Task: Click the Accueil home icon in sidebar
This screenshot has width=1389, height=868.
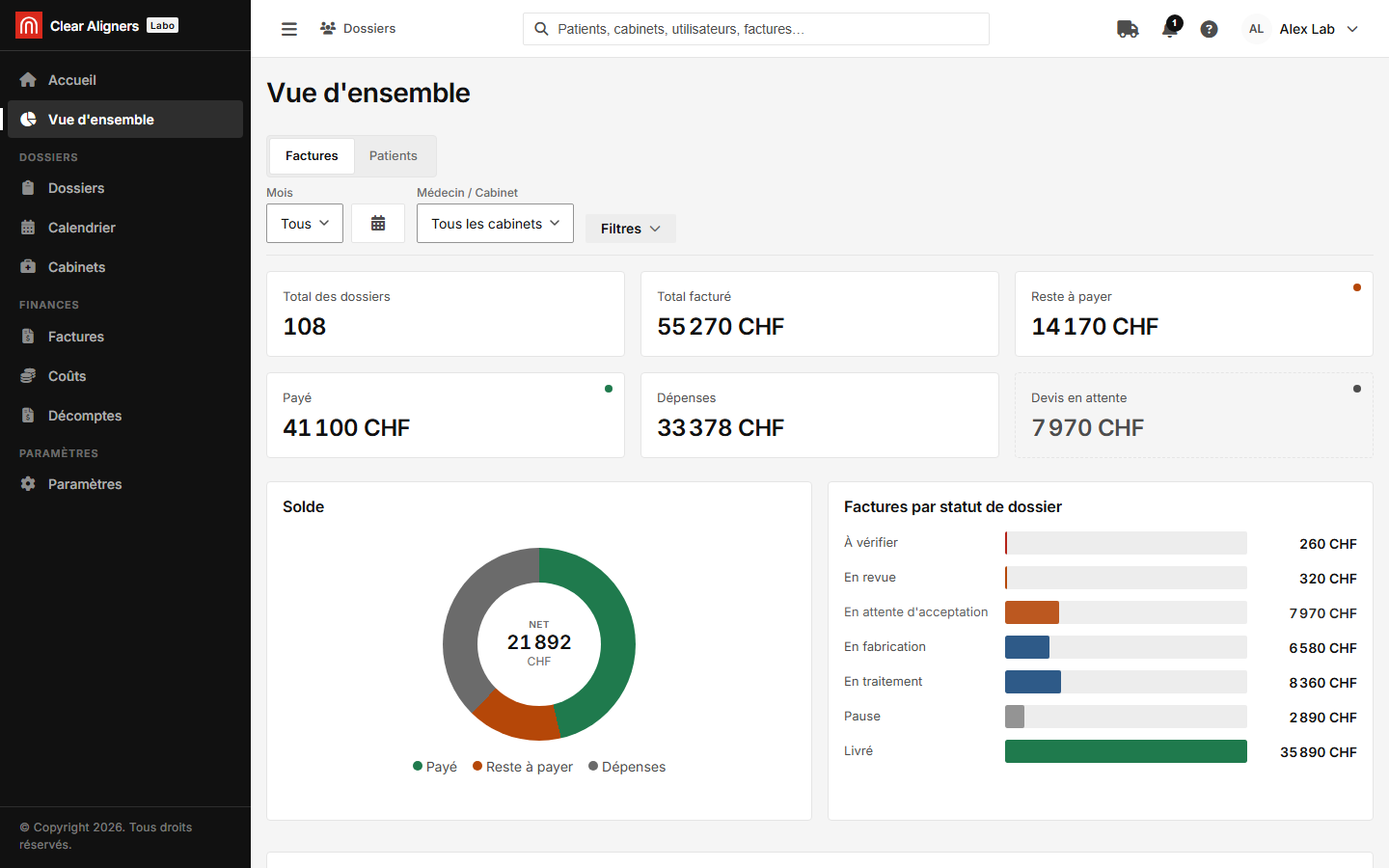Action: [x=28, y=80]
